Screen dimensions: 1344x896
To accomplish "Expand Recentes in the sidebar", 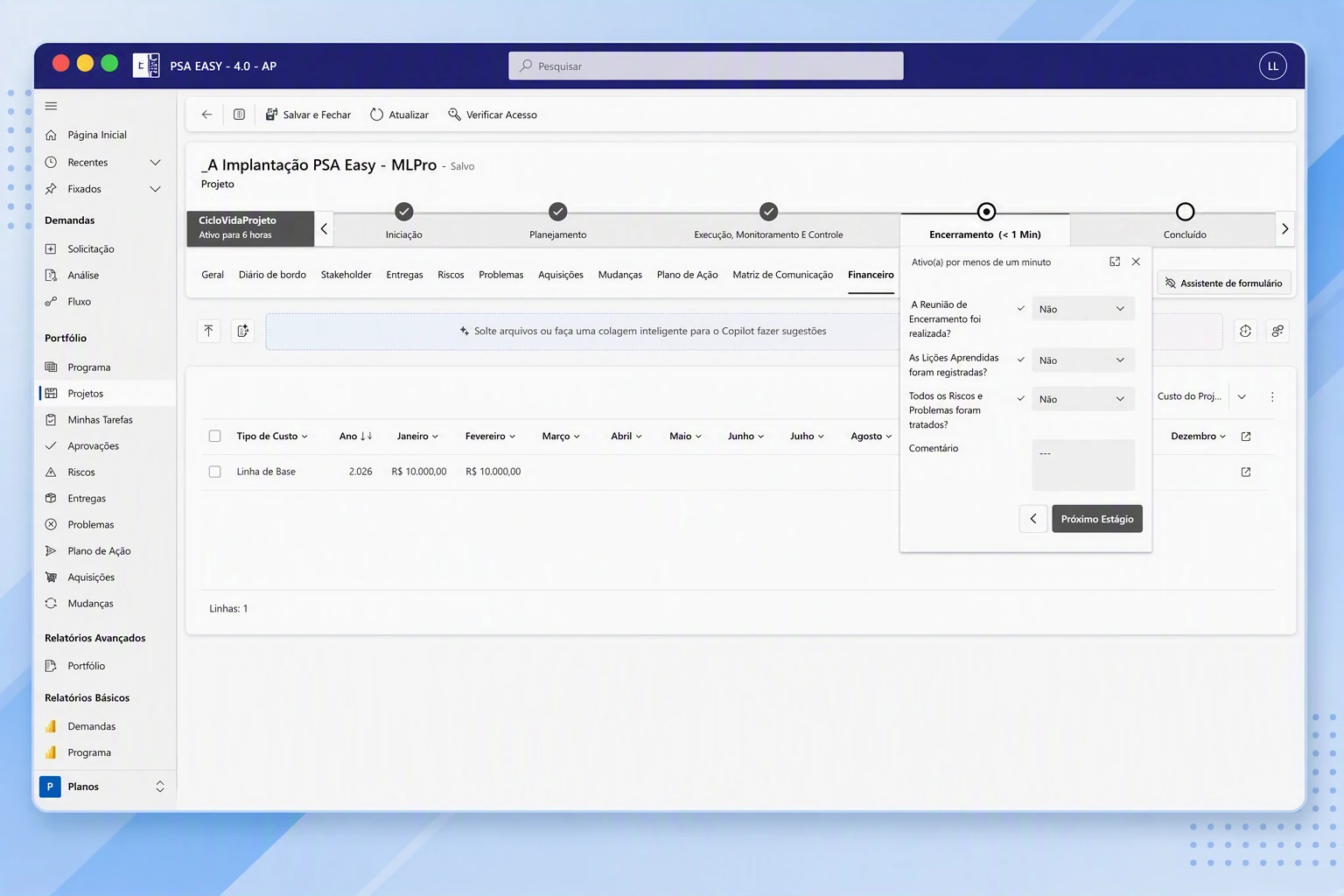I will point(155,162).
